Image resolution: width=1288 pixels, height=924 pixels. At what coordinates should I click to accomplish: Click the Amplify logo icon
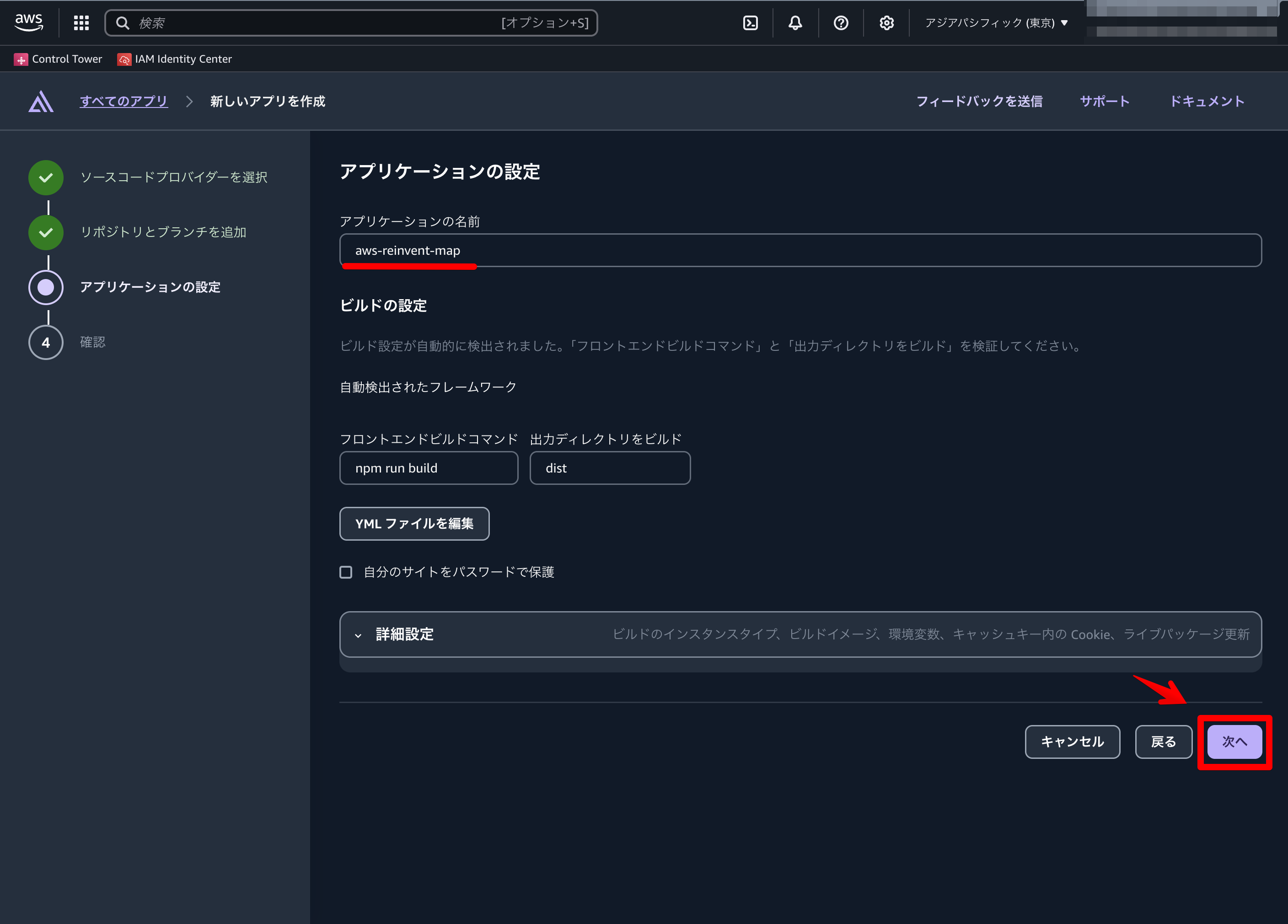pyautogui.click(x=41, y=102)
